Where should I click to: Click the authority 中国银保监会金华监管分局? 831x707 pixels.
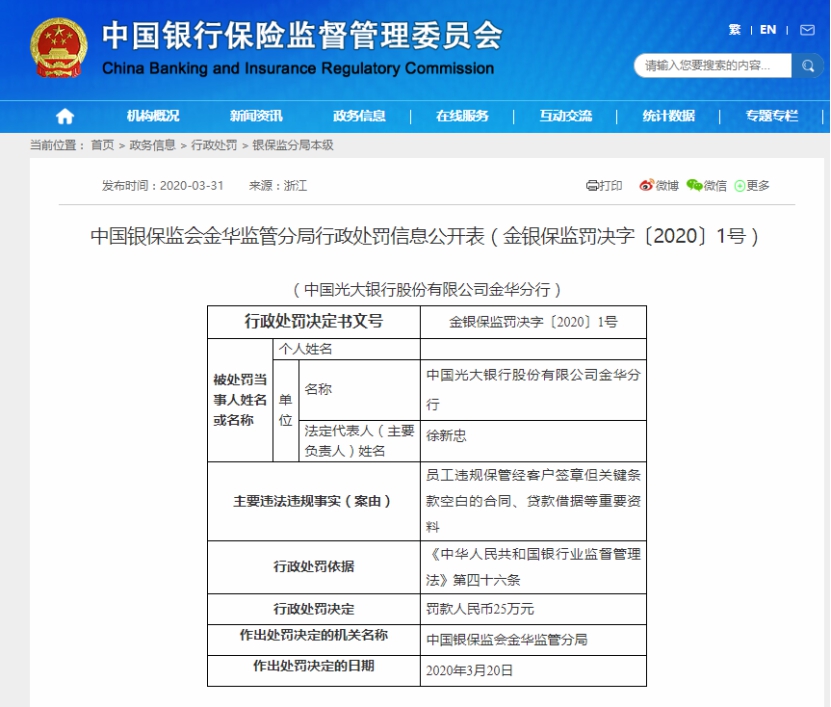507,640
